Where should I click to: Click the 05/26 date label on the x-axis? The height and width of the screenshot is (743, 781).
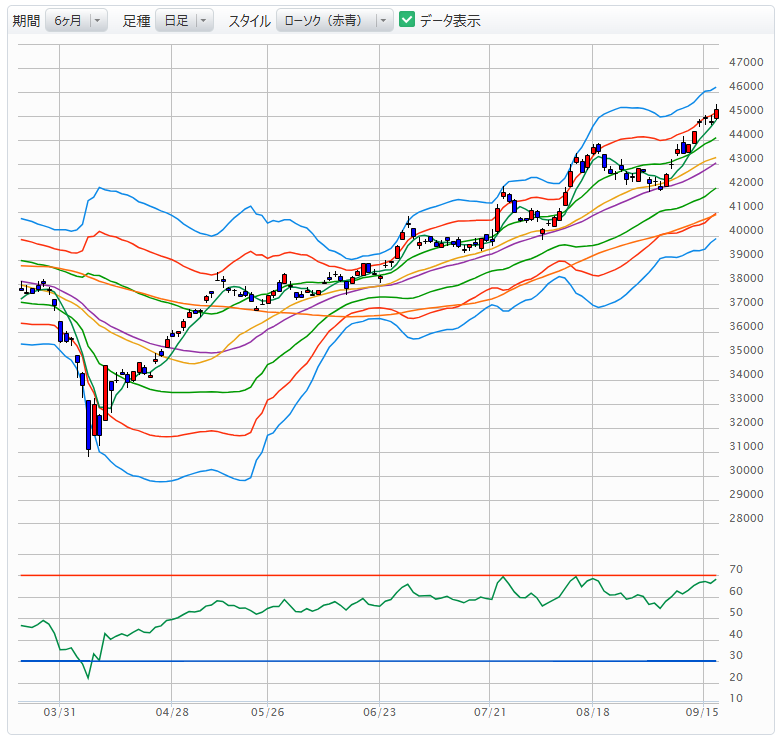tap(266, 712)
